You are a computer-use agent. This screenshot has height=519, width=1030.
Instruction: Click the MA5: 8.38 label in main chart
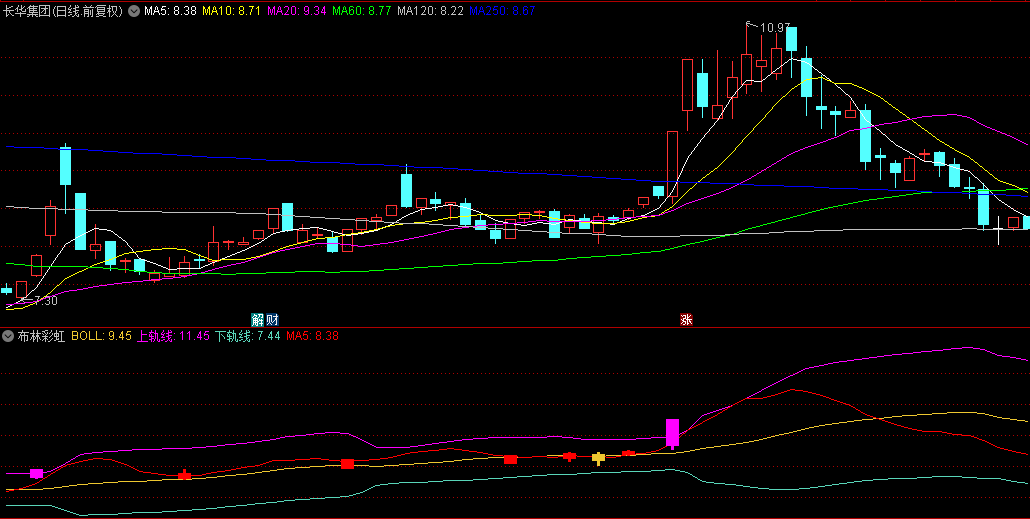click(x=170, y=11)
